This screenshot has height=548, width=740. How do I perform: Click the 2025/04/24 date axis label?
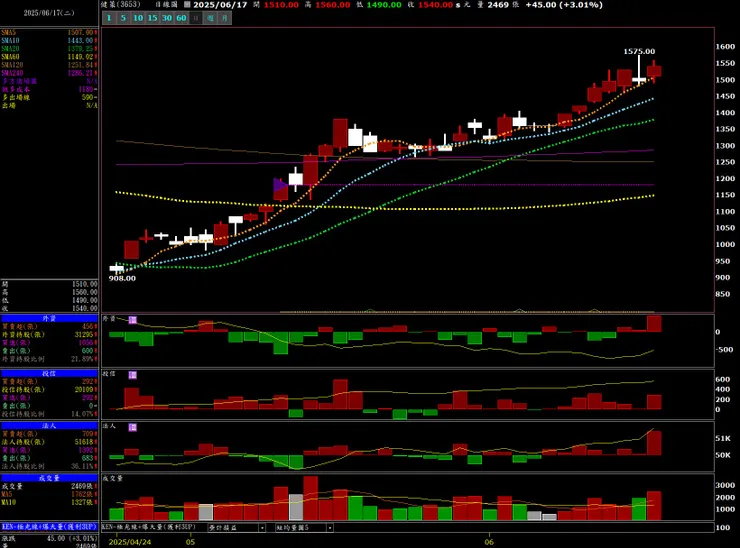click(130, 542)
